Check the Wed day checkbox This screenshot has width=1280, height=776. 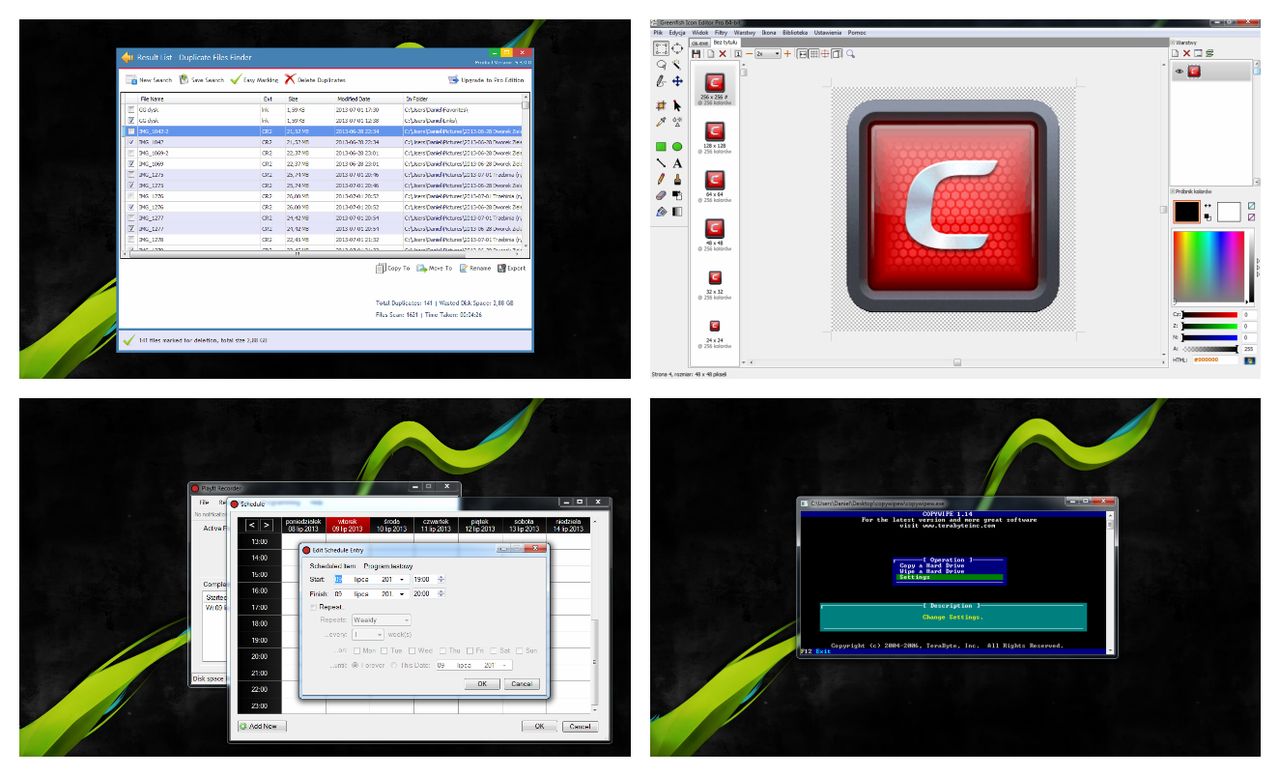point(411,651)
